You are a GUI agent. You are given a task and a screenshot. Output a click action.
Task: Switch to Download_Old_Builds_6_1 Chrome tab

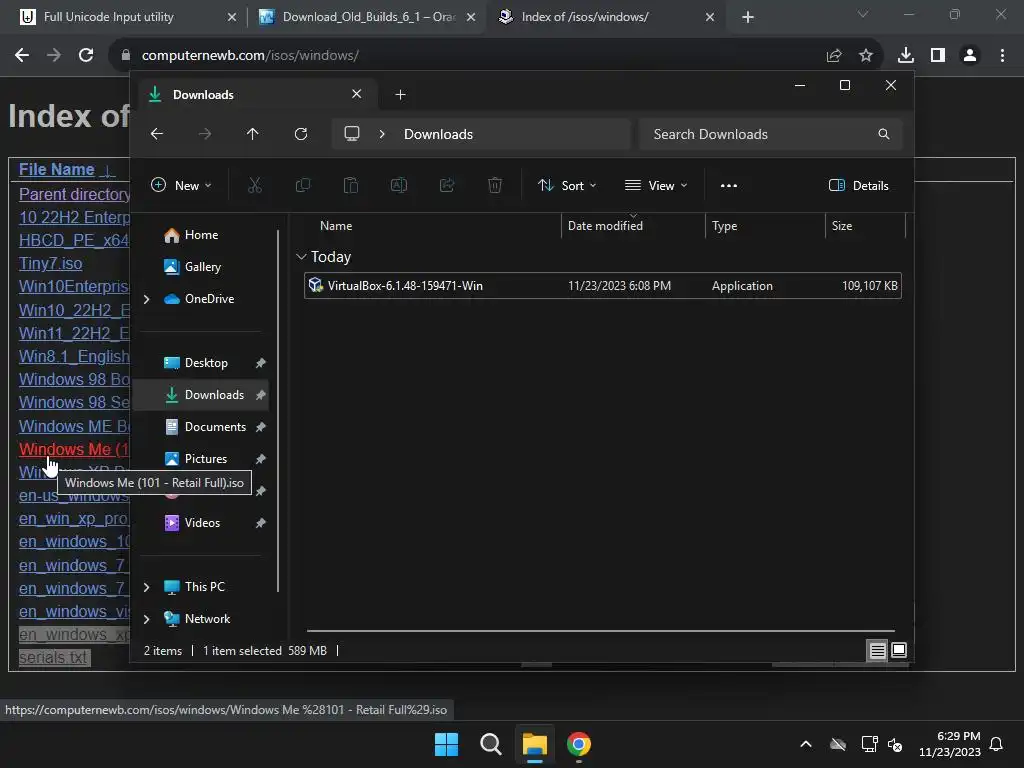click(x=367, y=17)
